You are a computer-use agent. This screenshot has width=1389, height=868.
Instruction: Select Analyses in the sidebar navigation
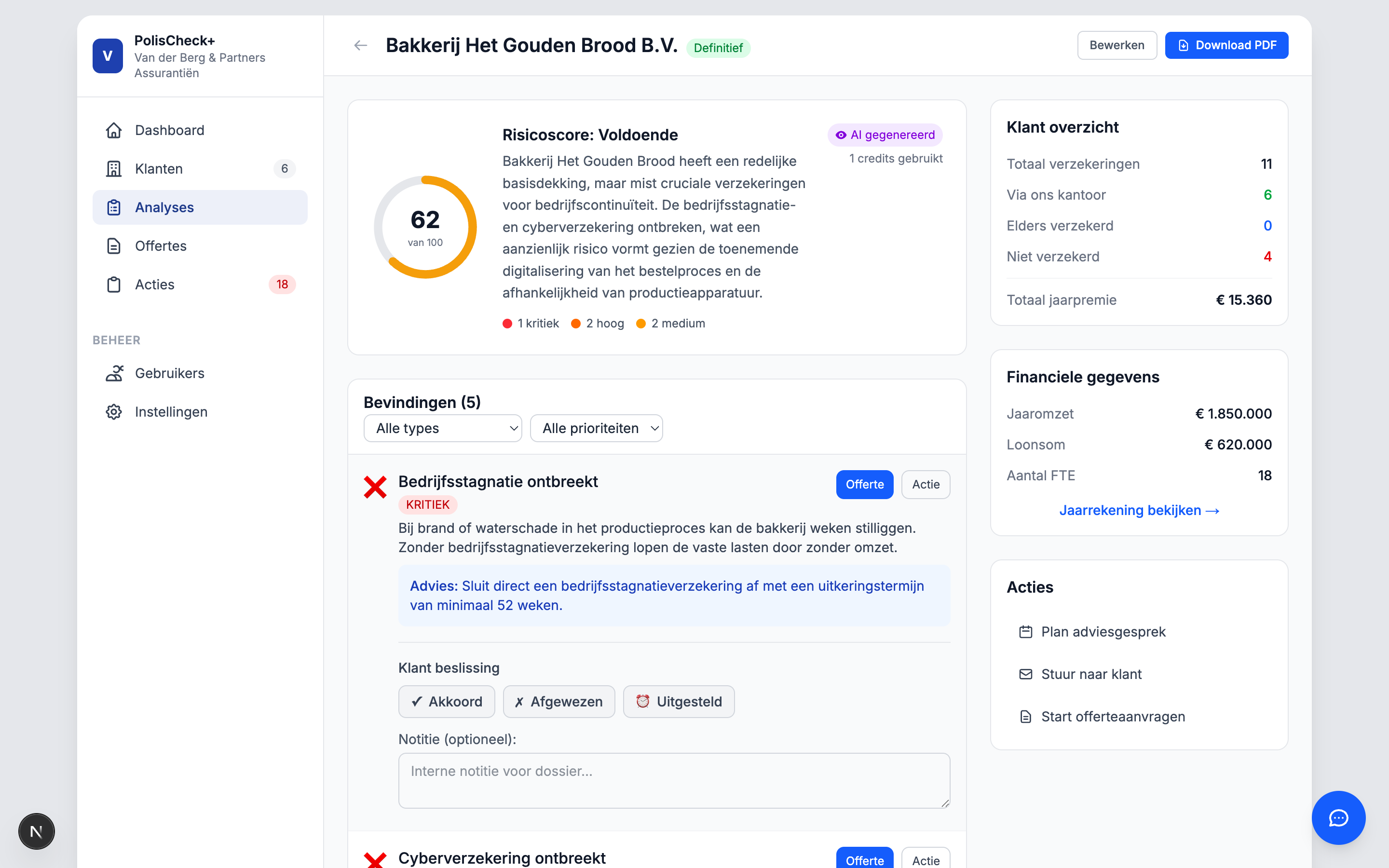click(x=164, y=207)
